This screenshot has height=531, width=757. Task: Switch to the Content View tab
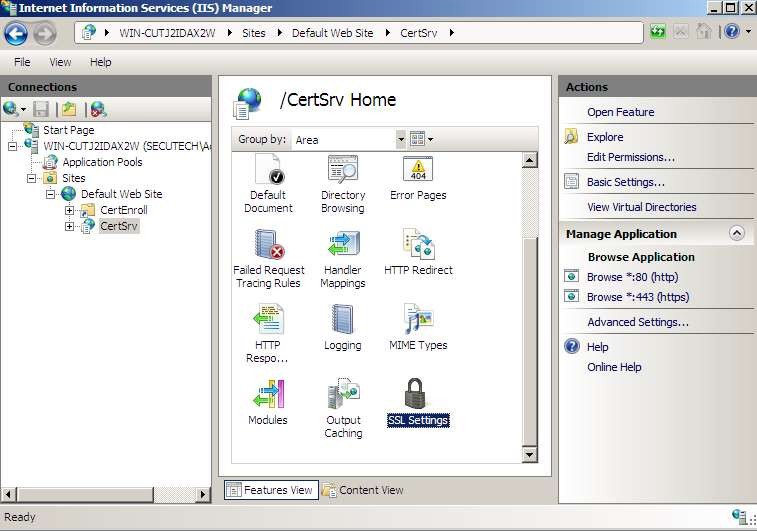[363, 490]
